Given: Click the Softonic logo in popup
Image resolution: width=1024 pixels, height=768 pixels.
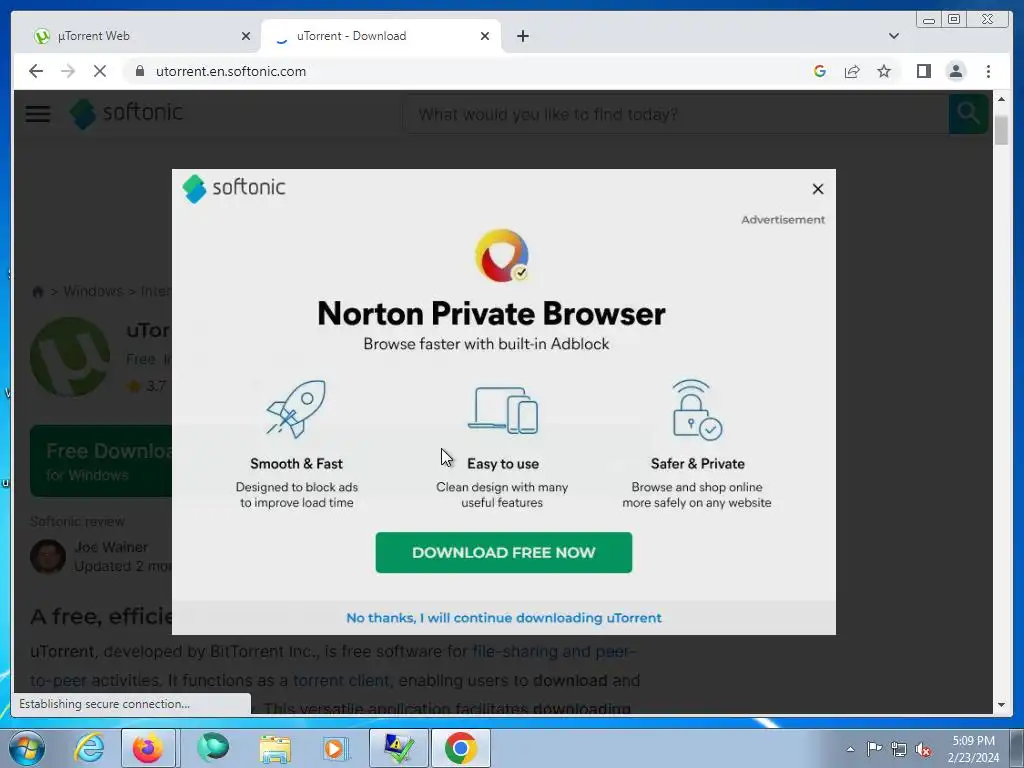Looking at the screenshot, I should point(234,188).
